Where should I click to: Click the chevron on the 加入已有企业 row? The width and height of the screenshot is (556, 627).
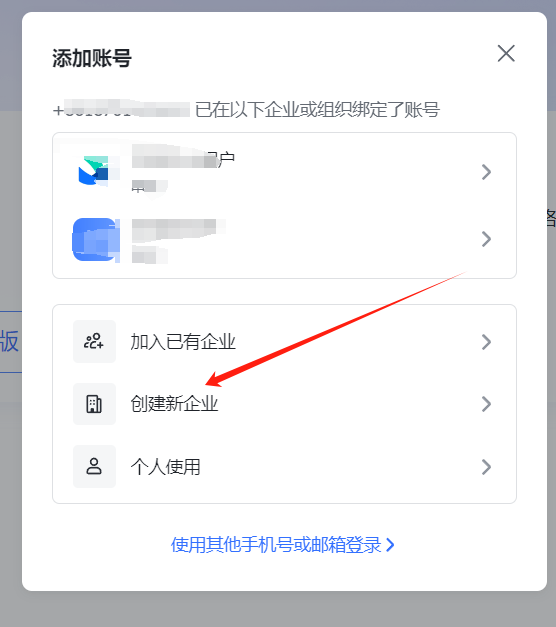(486, 342)
